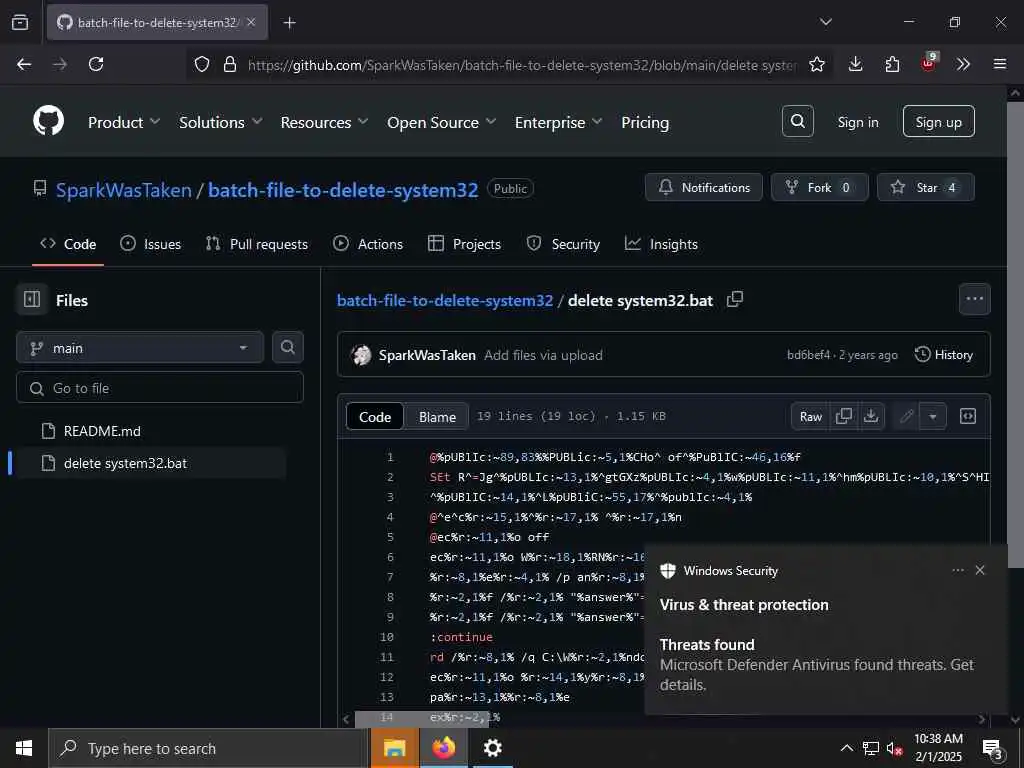Star this repository
Viewport: 1024px width, 768px height.
pos(925,187)
